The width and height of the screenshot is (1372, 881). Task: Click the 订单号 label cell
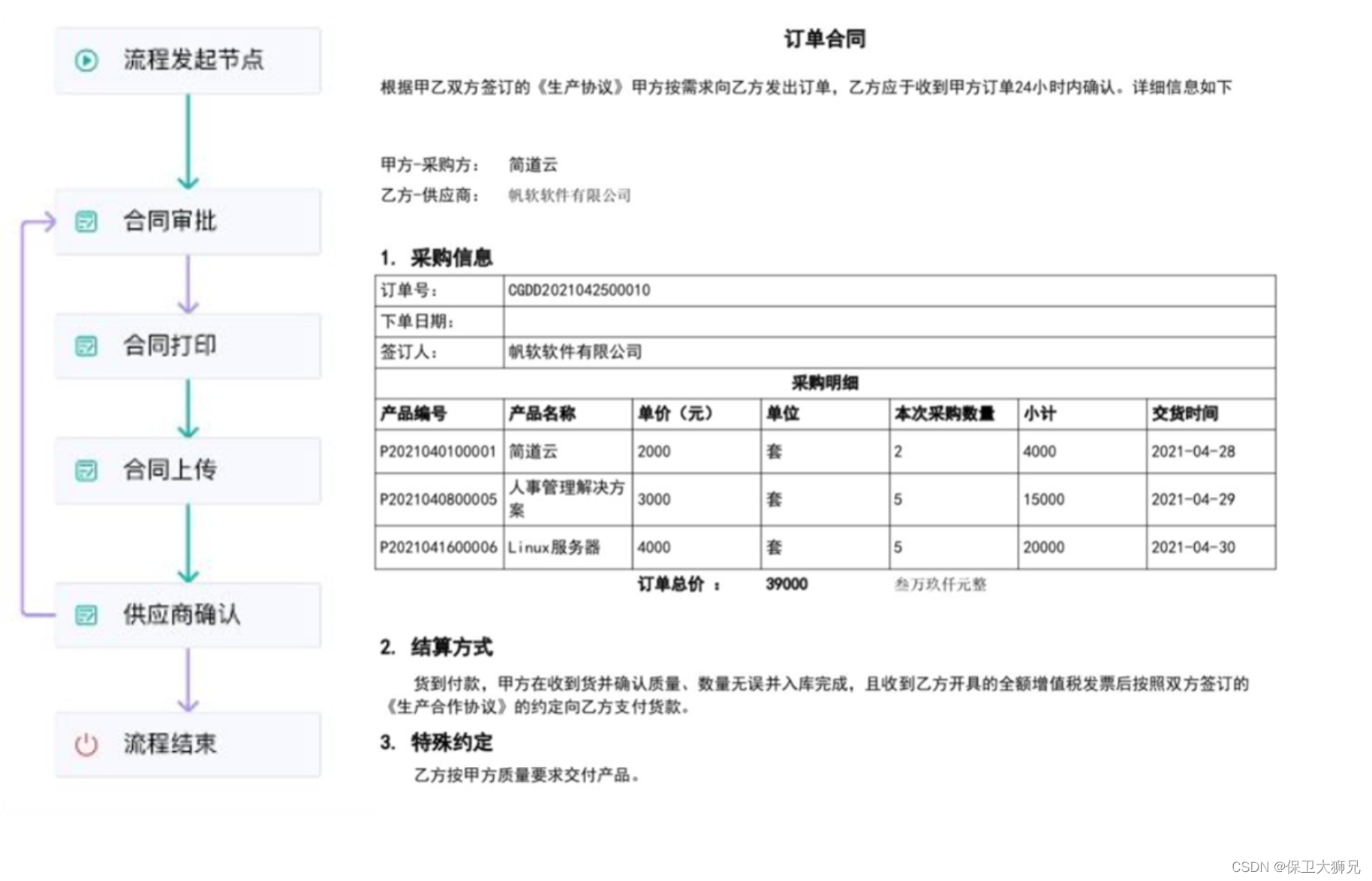(x=439, y=290)
